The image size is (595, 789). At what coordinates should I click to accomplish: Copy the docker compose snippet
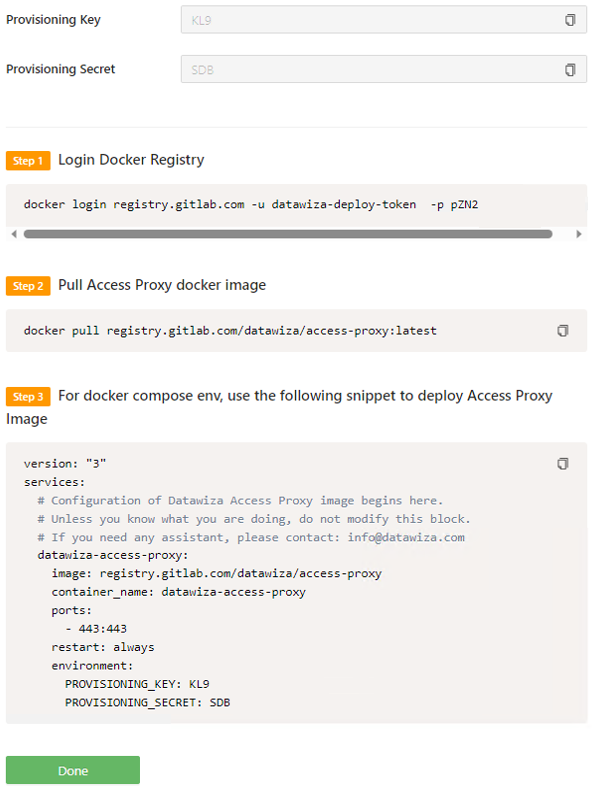tap(563, 463)
